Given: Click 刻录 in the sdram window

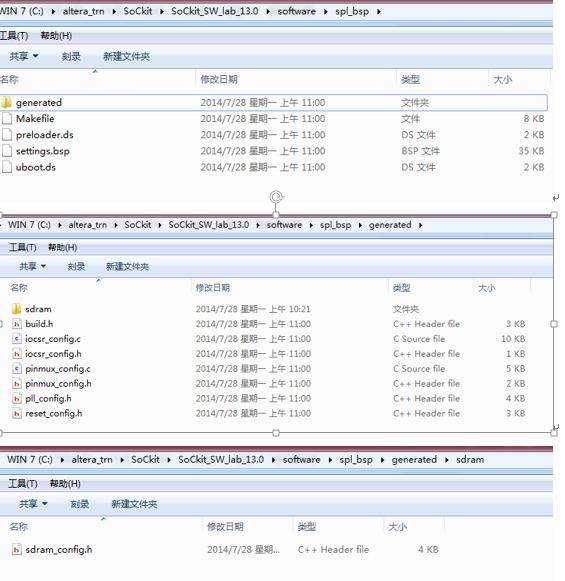Looking at the screenshot, I should coord(80,504).
